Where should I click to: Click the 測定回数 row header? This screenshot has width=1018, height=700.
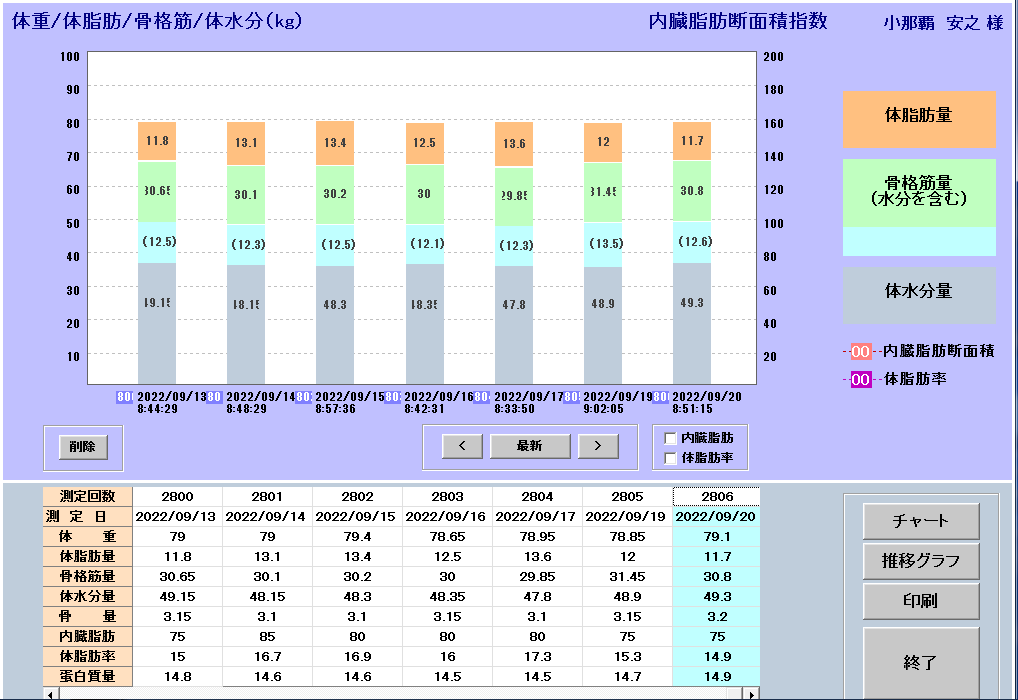click(x=88, y=497)
